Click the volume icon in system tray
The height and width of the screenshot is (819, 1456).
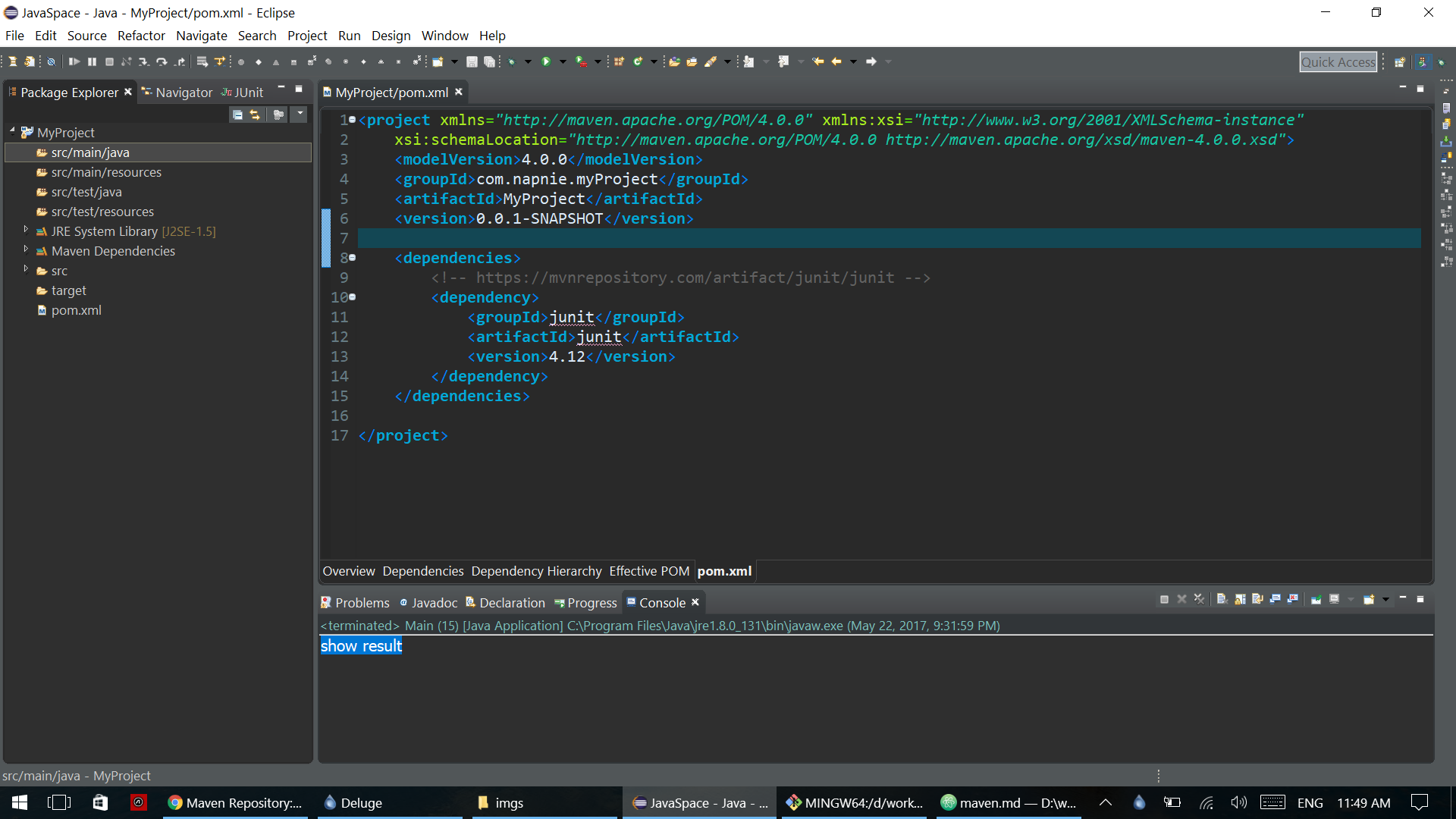point(1238,802)
